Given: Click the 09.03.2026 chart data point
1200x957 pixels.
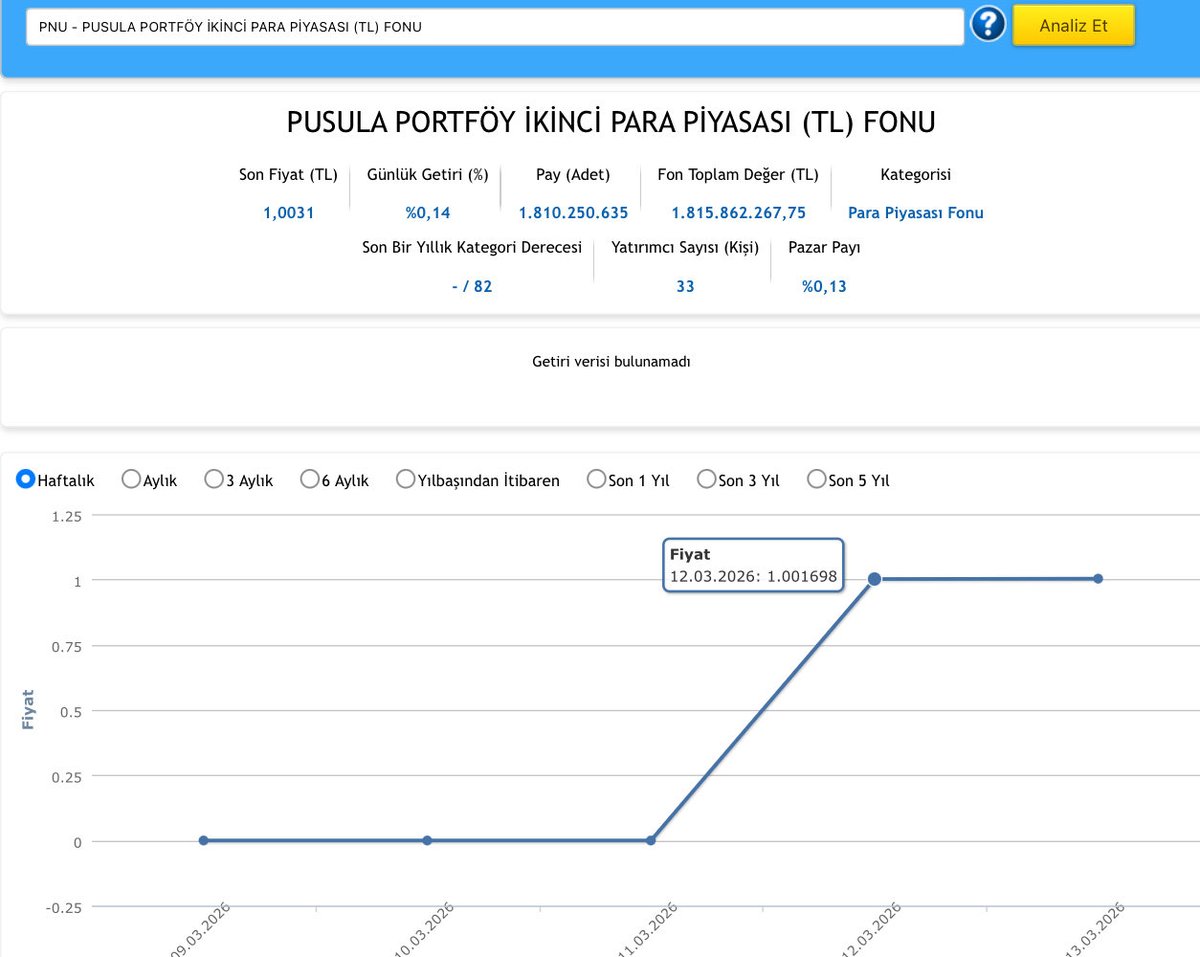Looking at the screenshot, I should pyautogui.click(x=204, y=840).
